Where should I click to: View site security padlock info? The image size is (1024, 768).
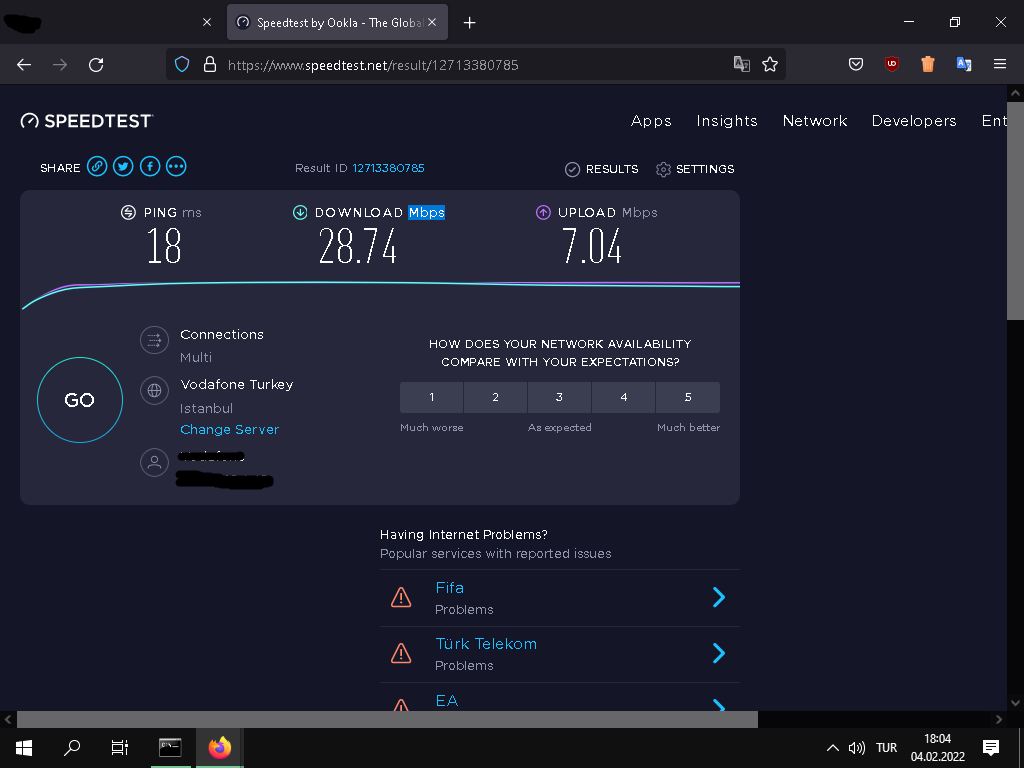pyautogui.click(x=210, y=64)
